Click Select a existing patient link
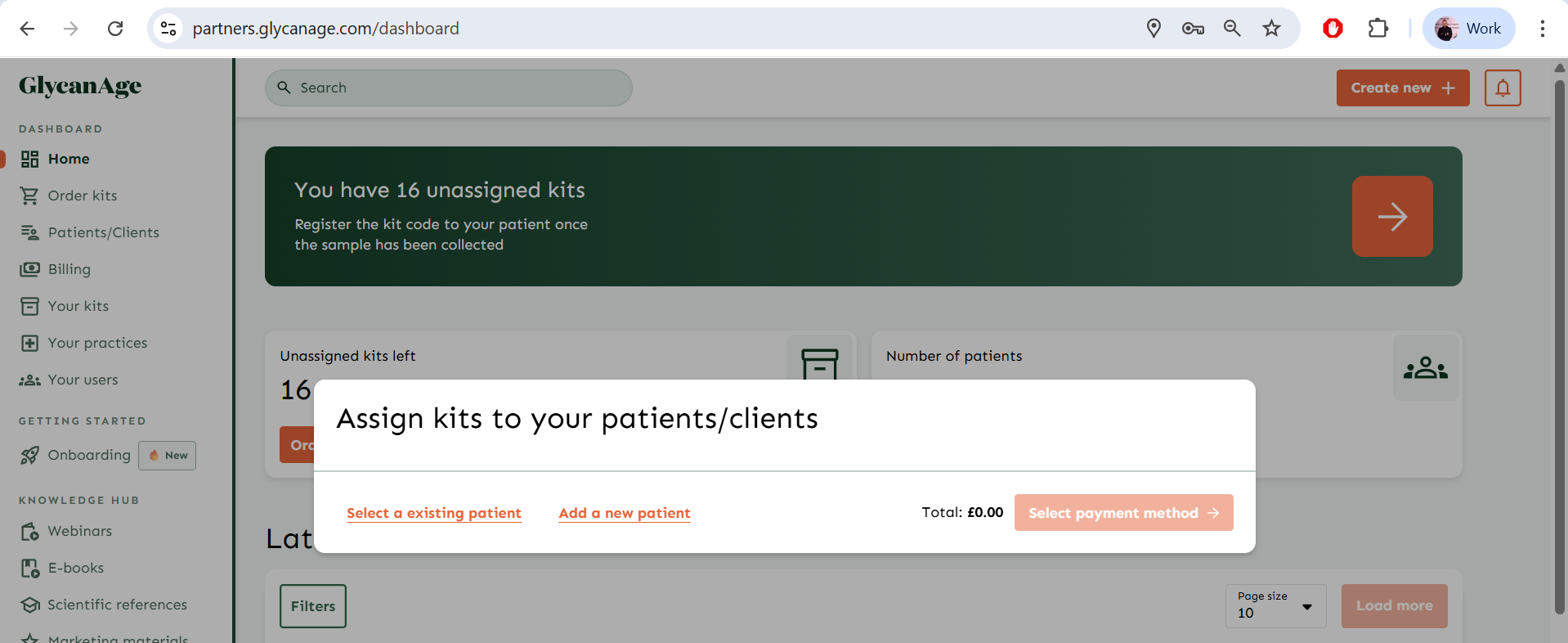The width and height of the screenshot is (1568, 643). 434,513
